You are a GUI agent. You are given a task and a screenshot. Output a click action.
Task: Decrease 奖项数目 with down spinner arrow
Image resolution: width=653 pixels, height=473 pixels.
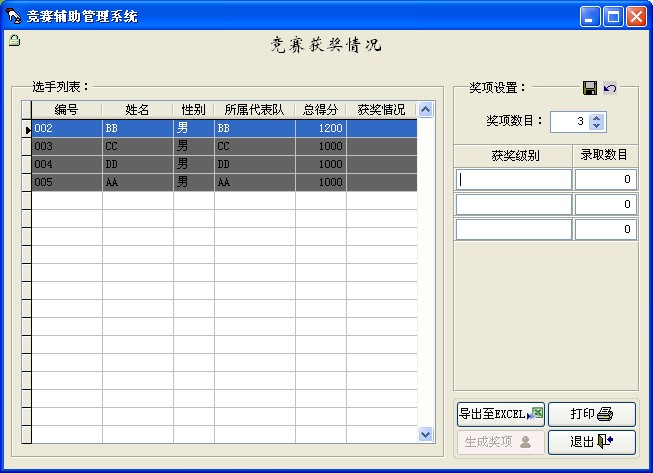596,125
